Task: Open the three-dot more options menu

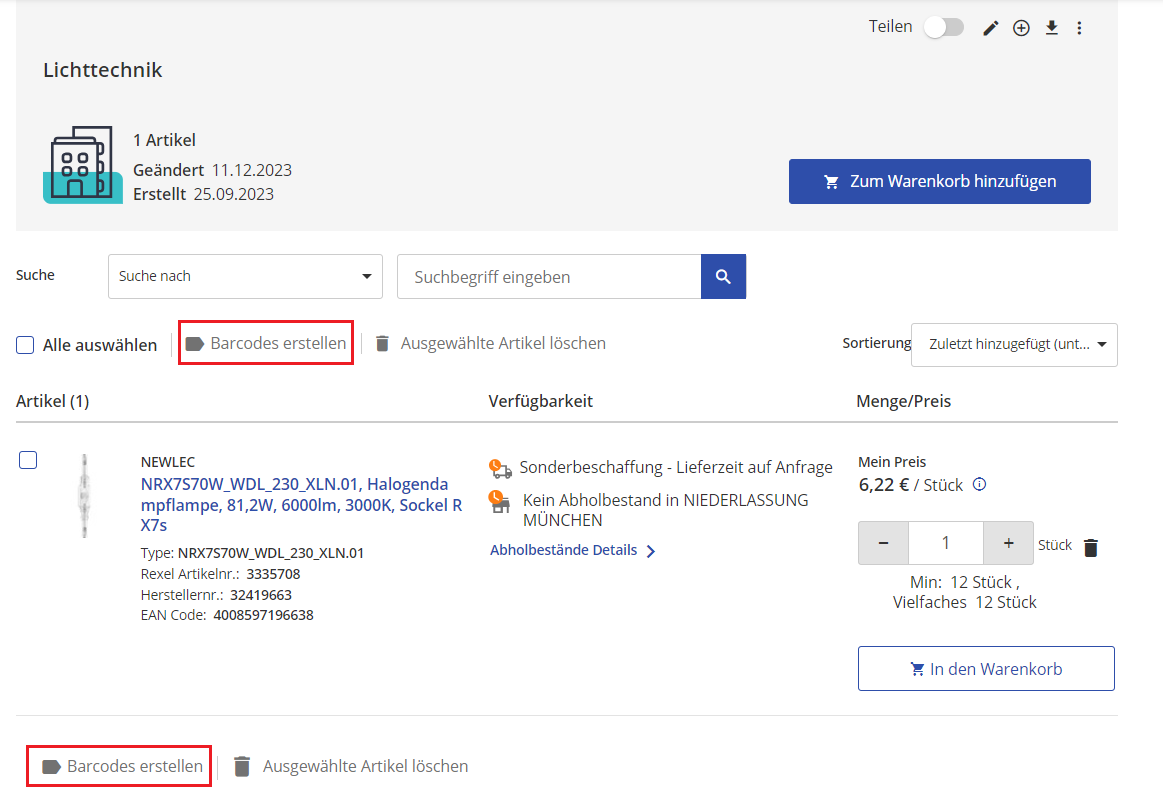Action: [1079, 28]
